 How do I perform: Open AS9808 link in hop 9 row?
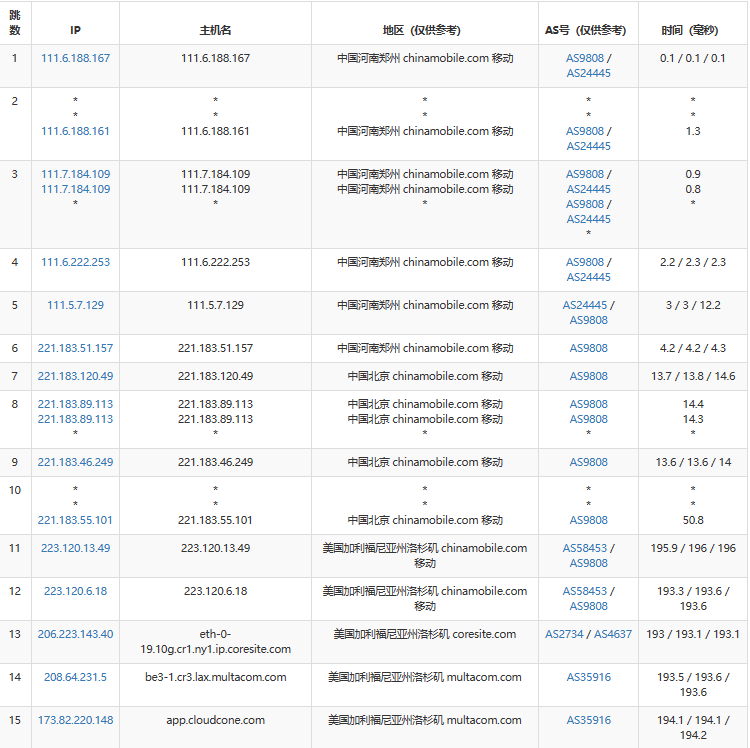[588, 462]
